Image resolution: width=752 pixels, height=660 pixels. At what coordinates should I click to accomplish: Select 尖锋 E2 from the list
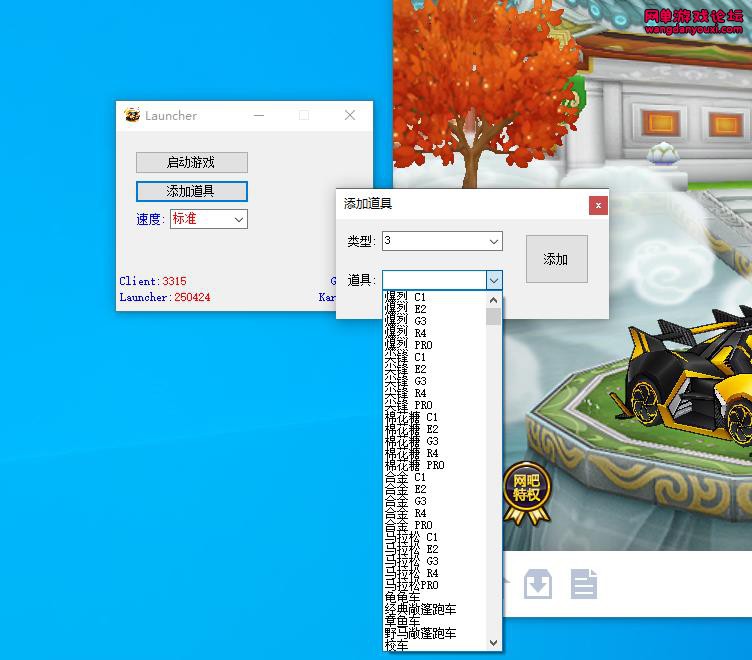point(435,369)
